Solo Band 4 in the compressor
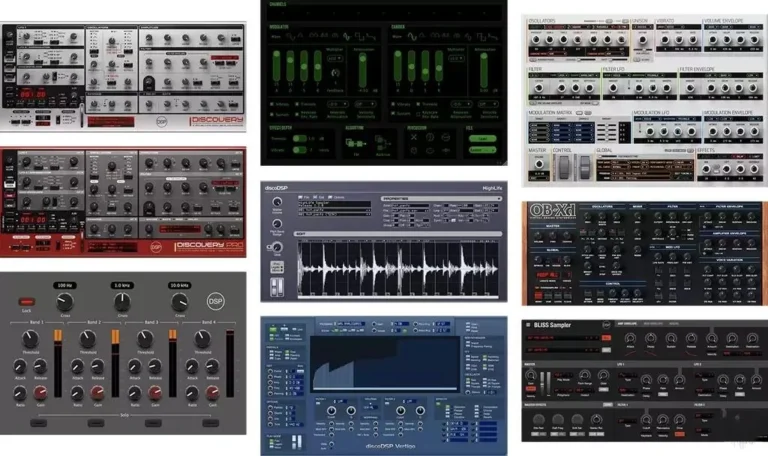This screenshot has width=768, height=456. (x=211, y=423)
